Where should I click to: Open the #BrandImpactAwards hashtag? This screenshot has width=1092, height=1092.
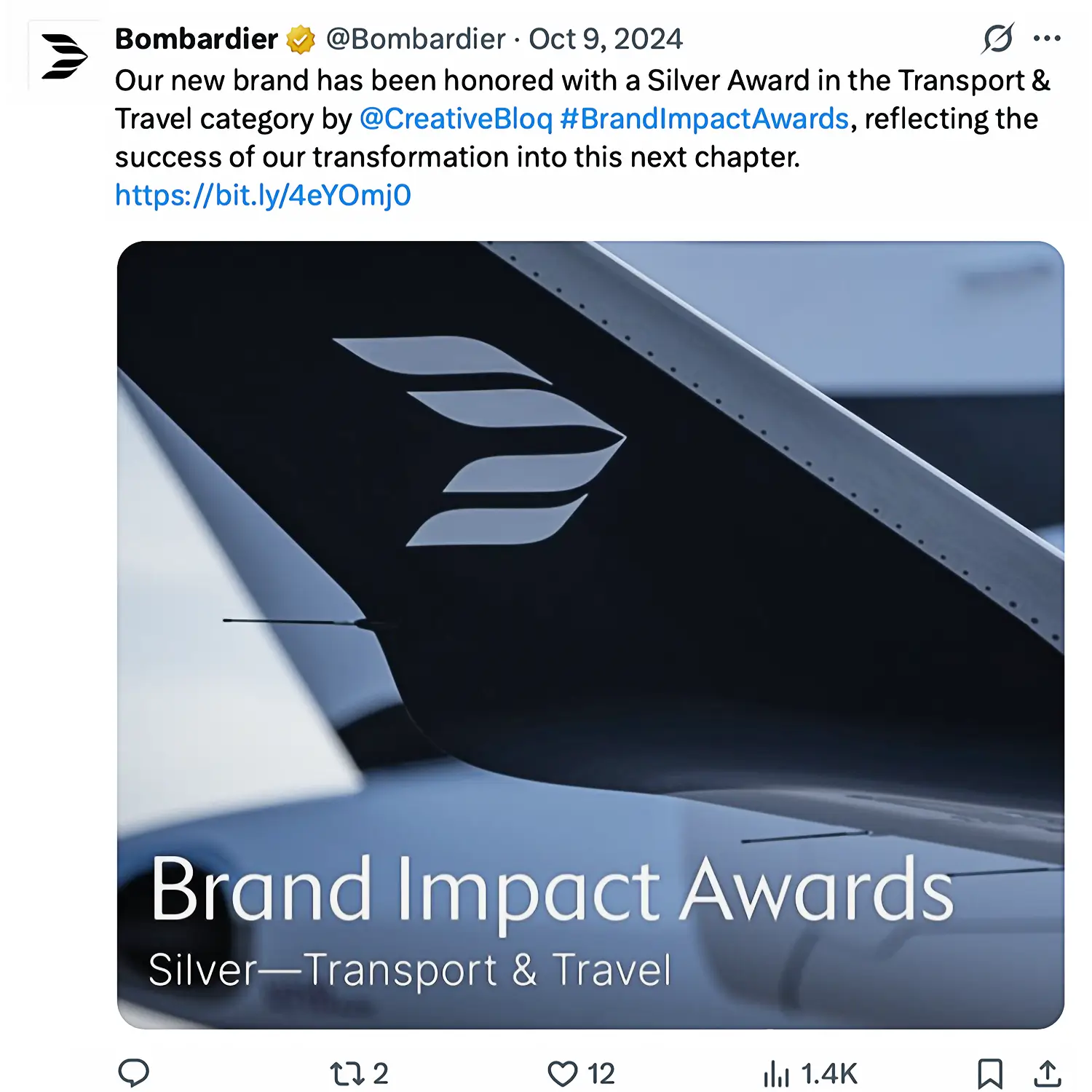click(x=704, y=119)
